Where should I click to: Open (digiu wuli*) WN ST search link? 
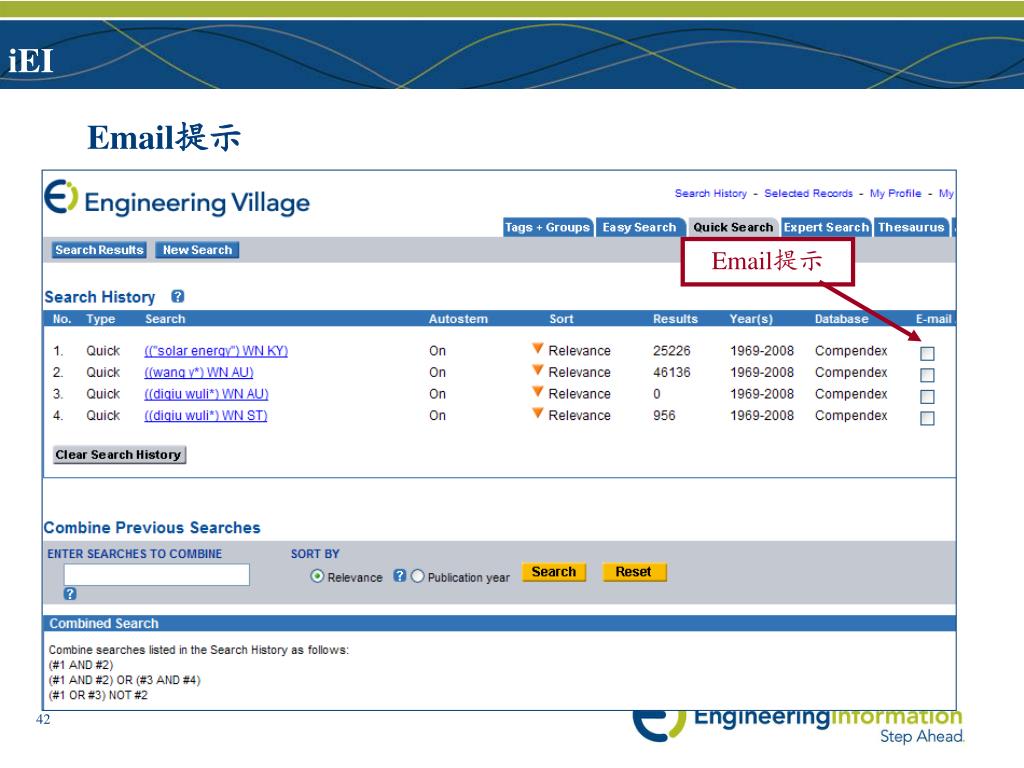[x=206, y=415]
